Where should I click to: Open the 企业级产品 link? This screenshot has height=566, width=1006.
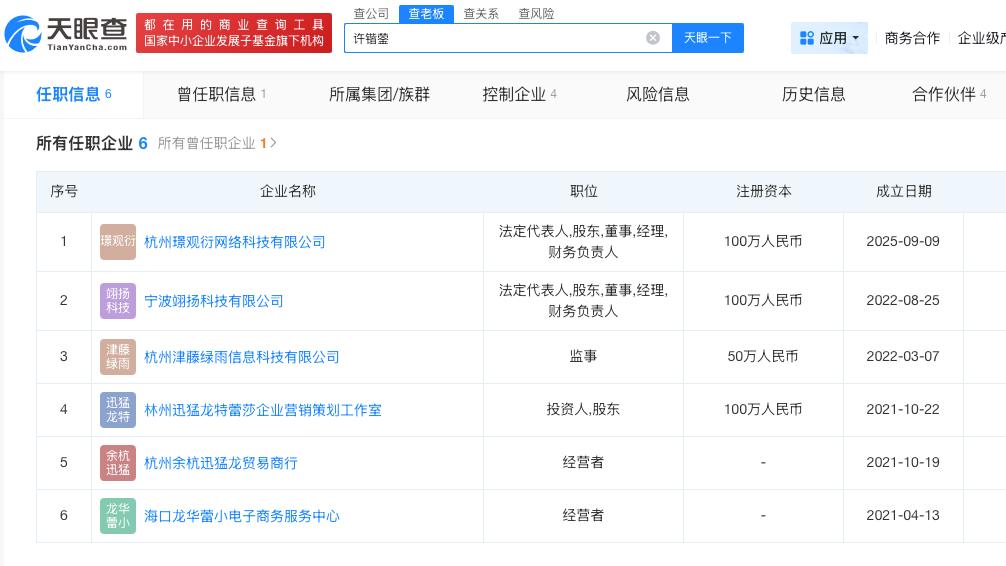[x=982, y=38]
